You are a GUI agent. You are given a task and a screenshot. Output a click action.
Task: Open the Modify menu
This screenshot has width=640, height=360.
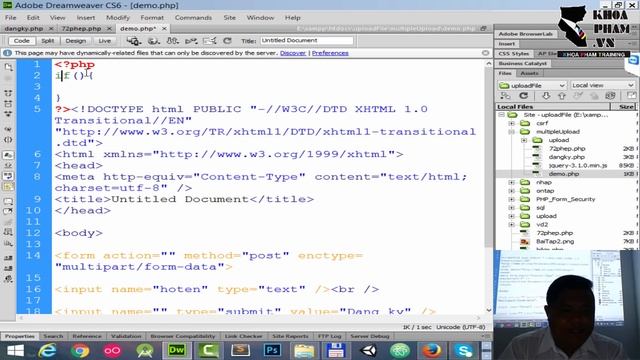(x=118, y=18)
